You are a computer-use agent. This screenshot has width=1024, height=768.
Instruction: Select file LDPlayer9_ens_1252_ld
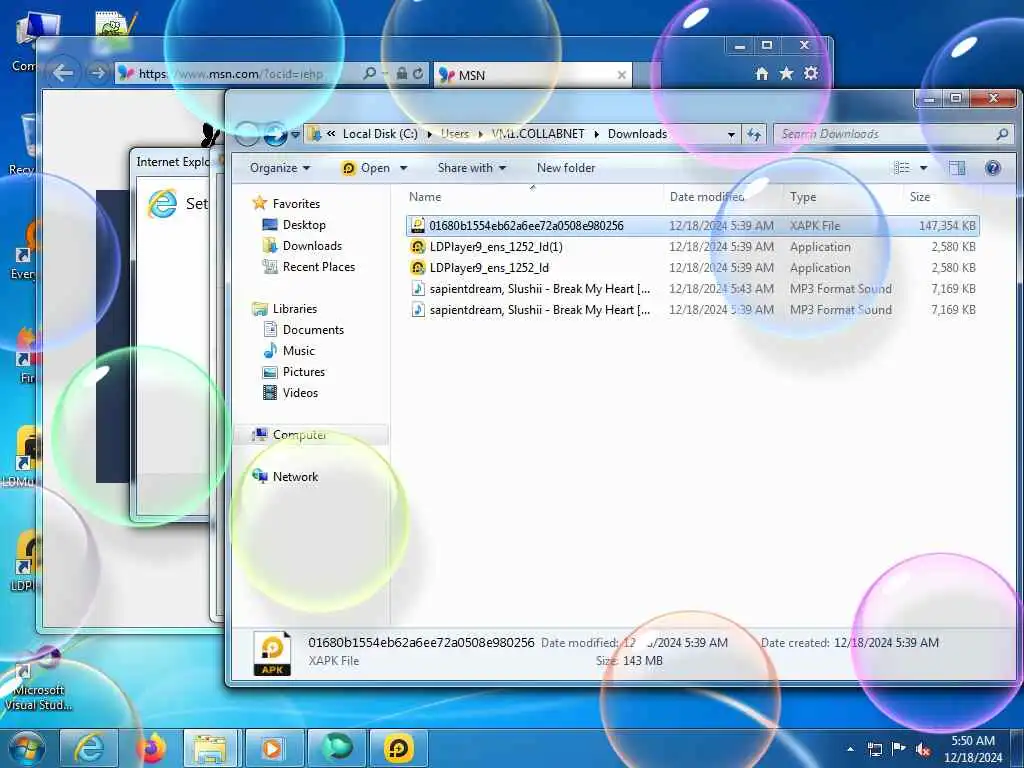[692, 268]
